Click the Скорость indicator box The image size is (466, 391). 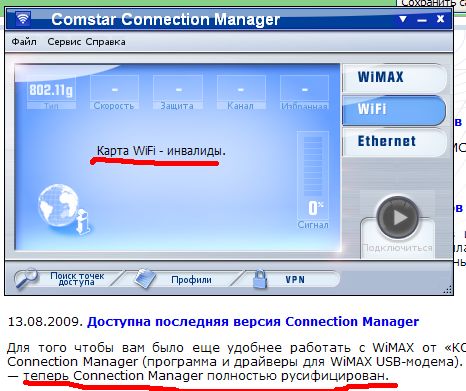coord(114,92)
